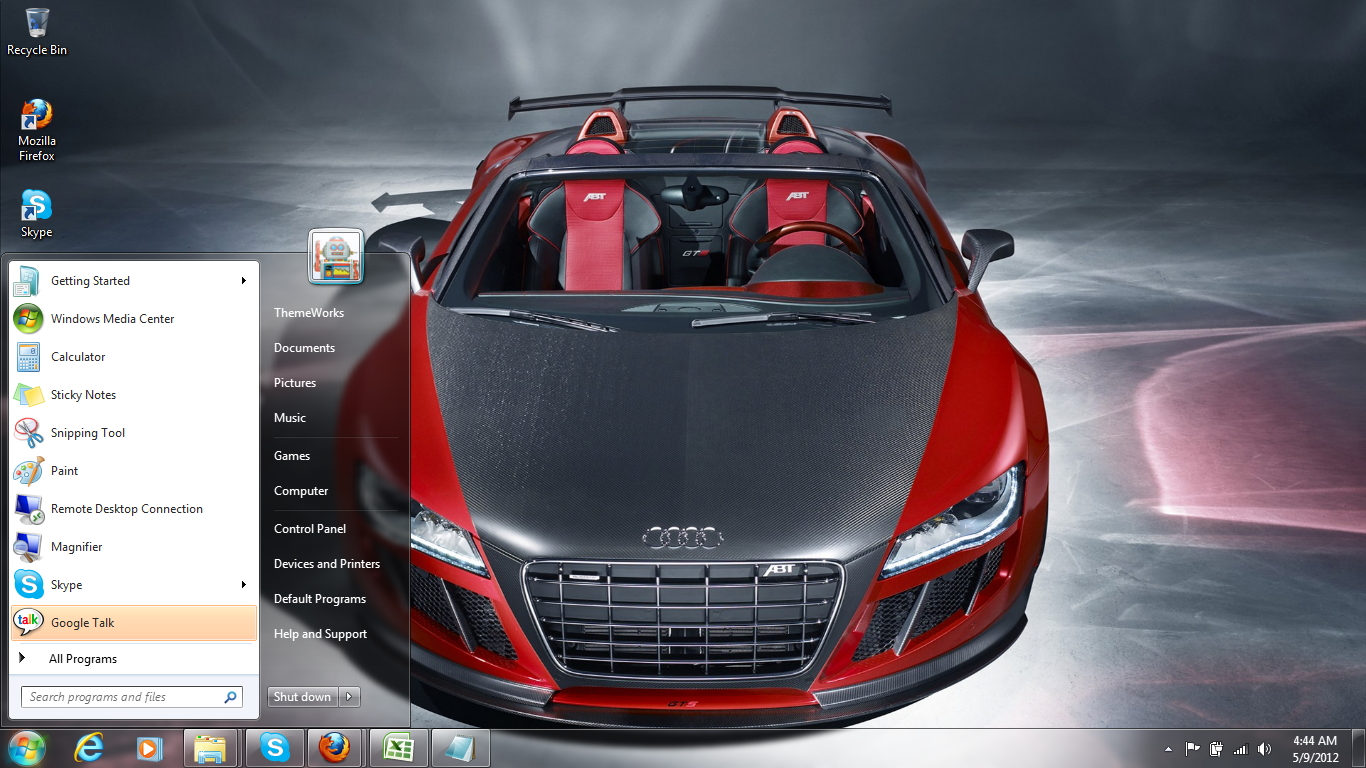Launch Windows Media Center text entry
The width and height of the screenshot is (1366, 768).
click(112, 319)
